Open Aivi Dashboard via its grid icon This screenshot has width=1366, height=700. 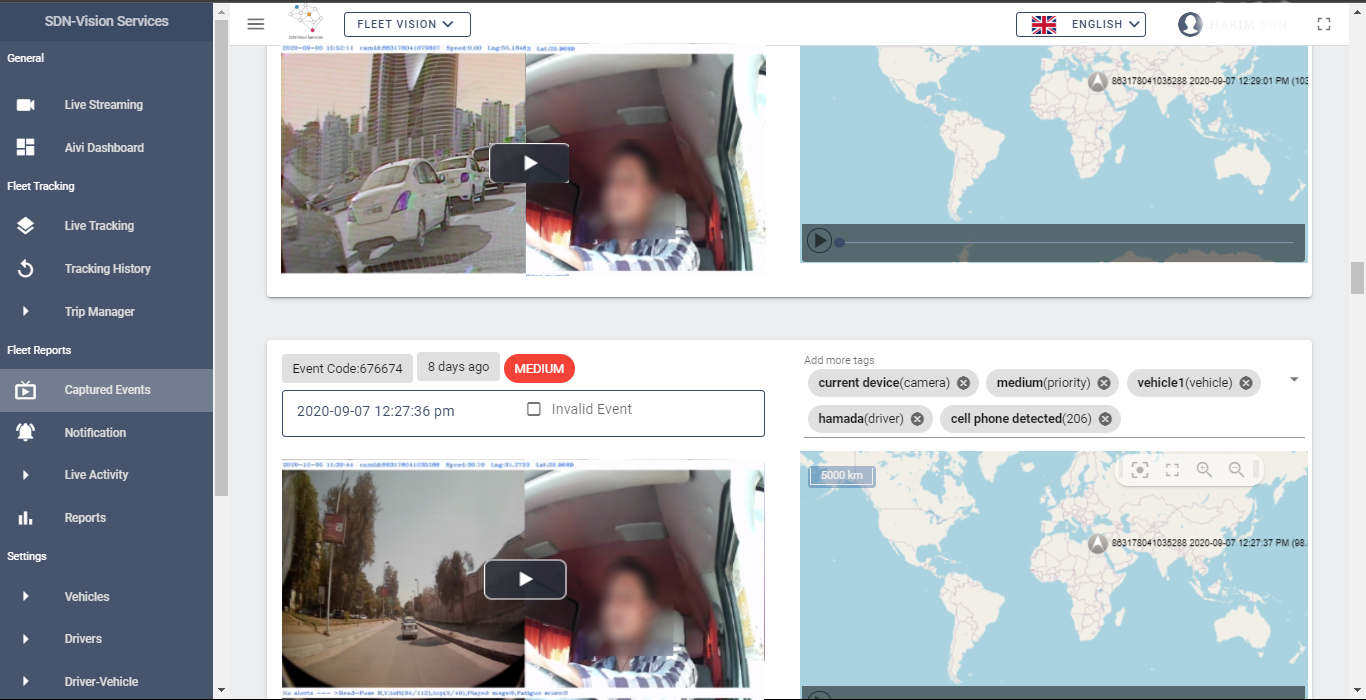click(x=26, y=148)
